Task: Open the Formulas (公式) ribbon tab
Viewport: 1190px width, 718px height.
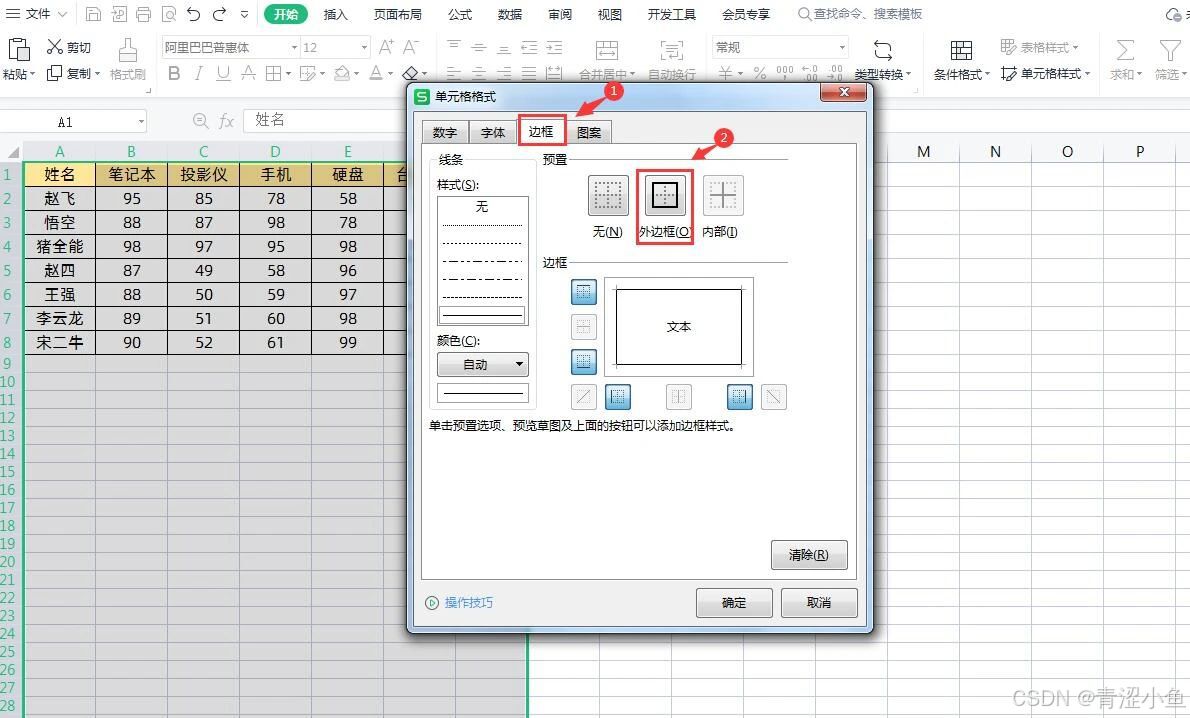Action: coord(460,14)
